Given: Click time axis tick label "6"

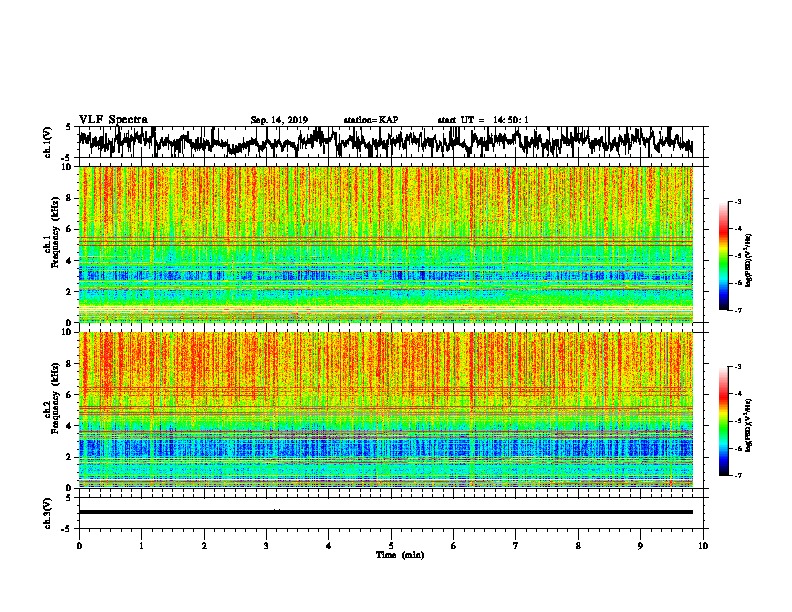Looking at the screenshot, I should 454,546.
